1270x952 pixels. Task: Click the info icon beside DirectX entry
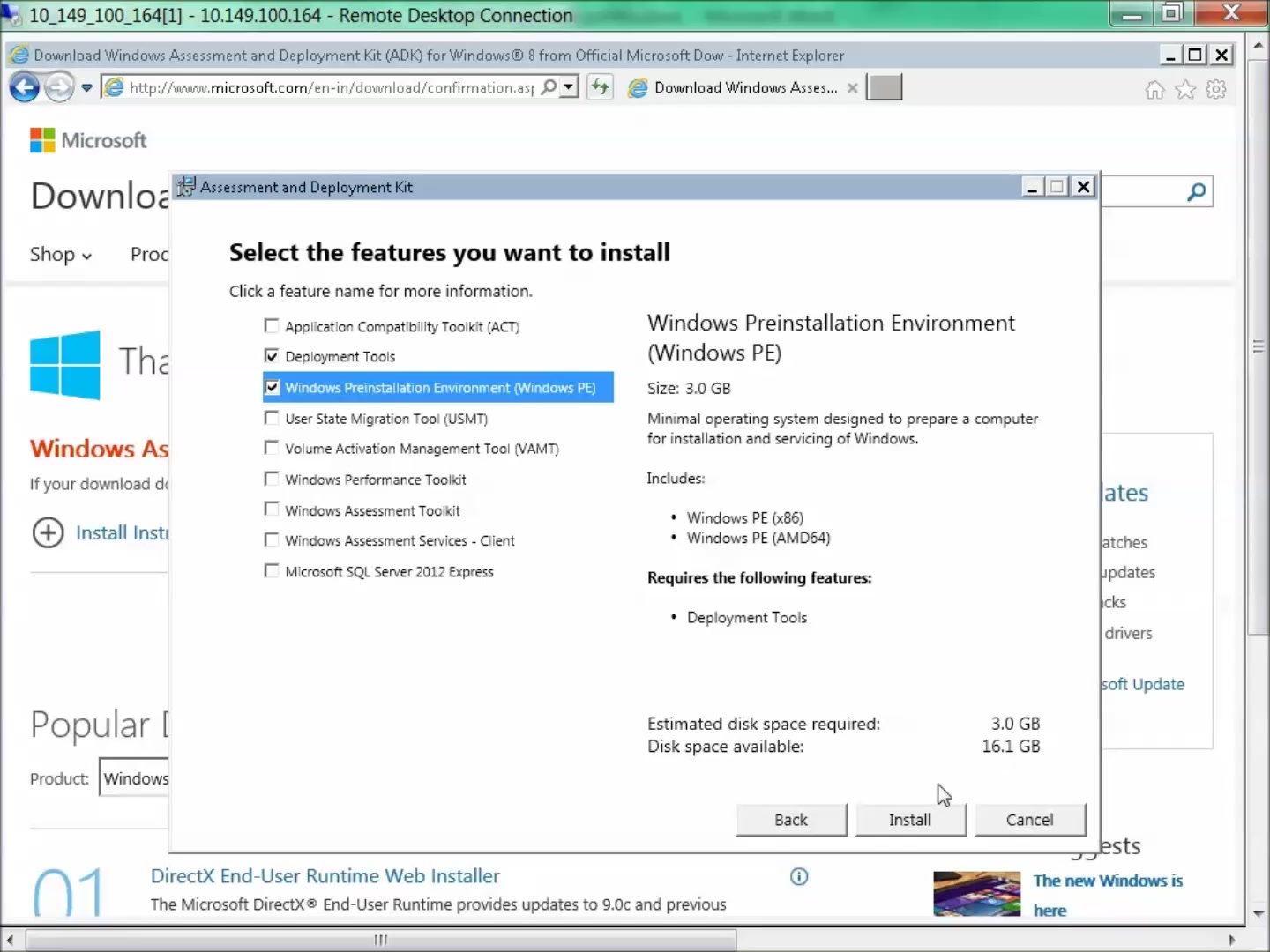coord(799,876)
